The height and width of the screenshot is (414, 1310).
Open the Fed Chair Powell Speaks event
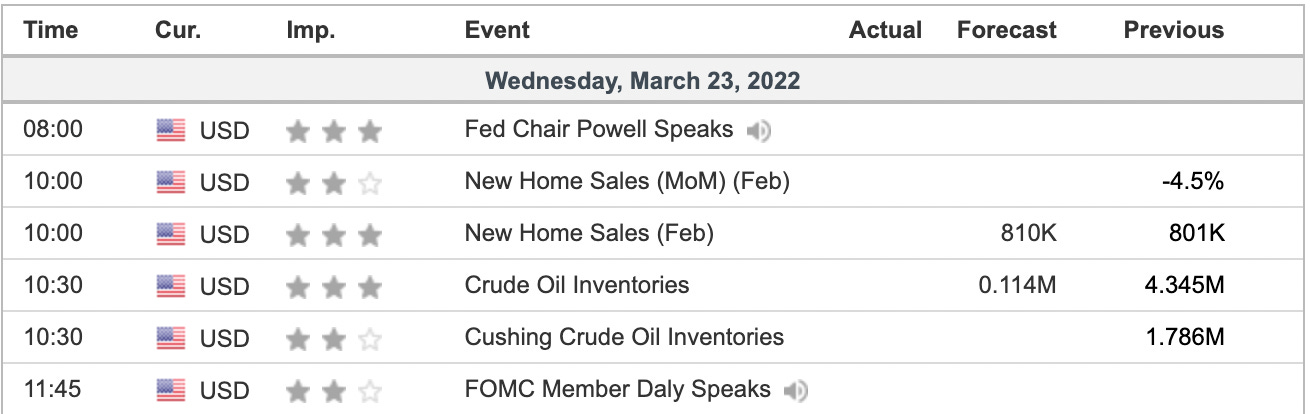[x=599, y=130]
